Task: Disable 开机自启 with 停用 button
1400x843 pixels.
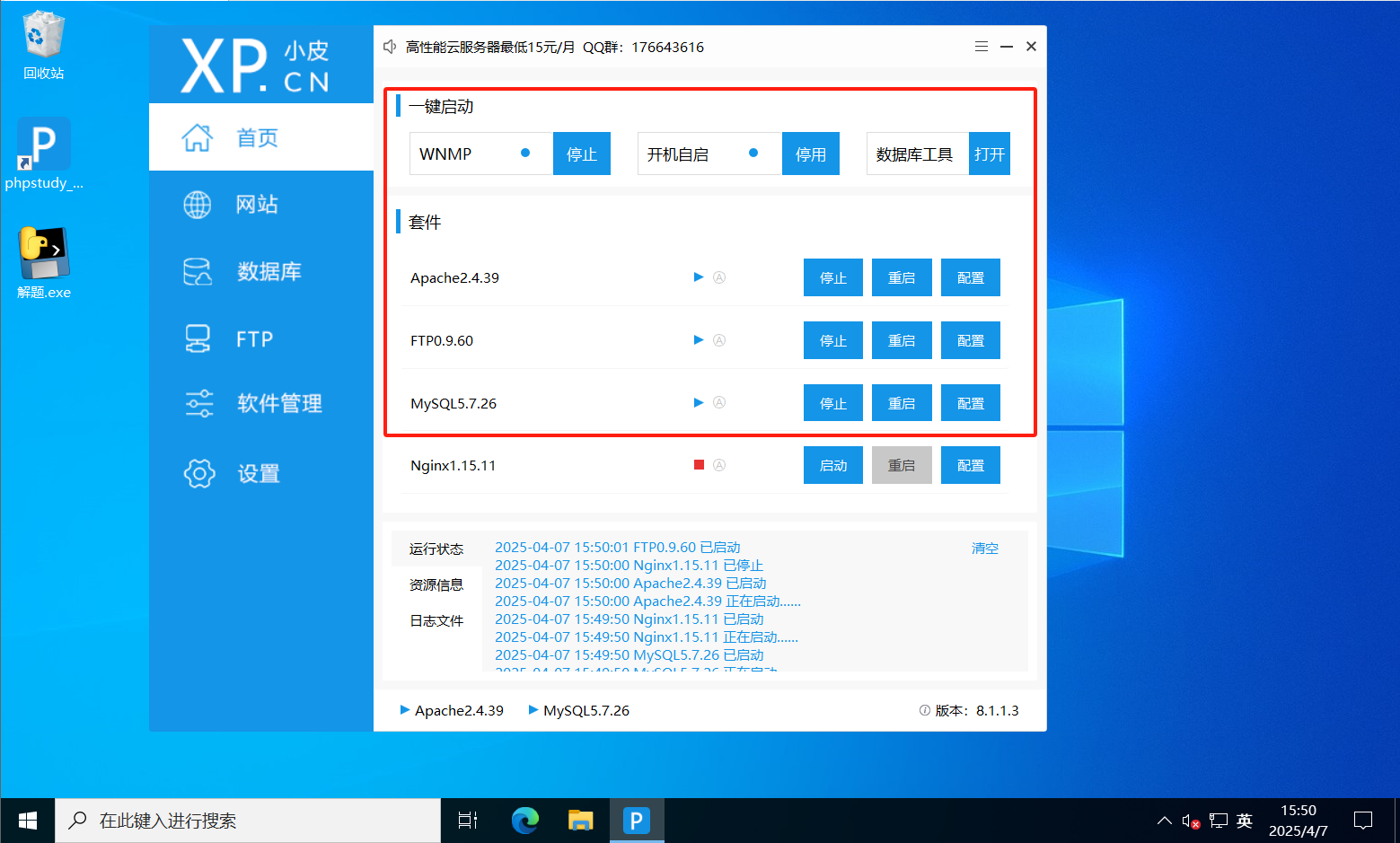Action: point(811,154)
